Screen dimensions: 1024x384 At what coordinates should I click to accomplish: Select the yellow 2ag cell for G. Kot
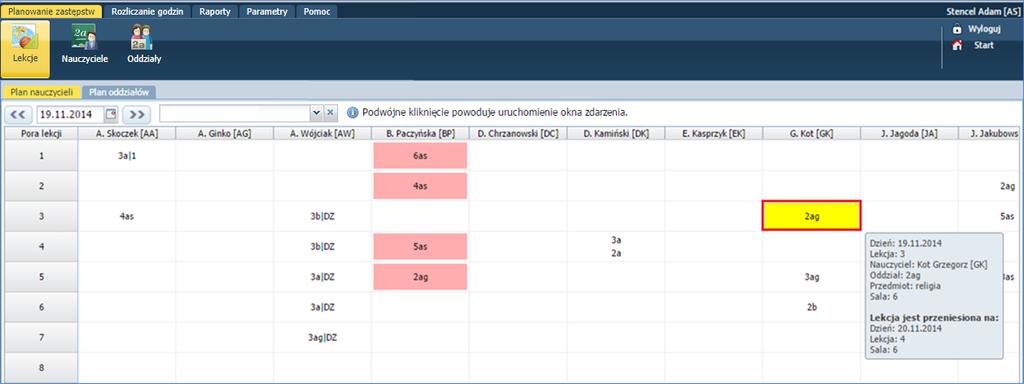(x=812, y=216)
